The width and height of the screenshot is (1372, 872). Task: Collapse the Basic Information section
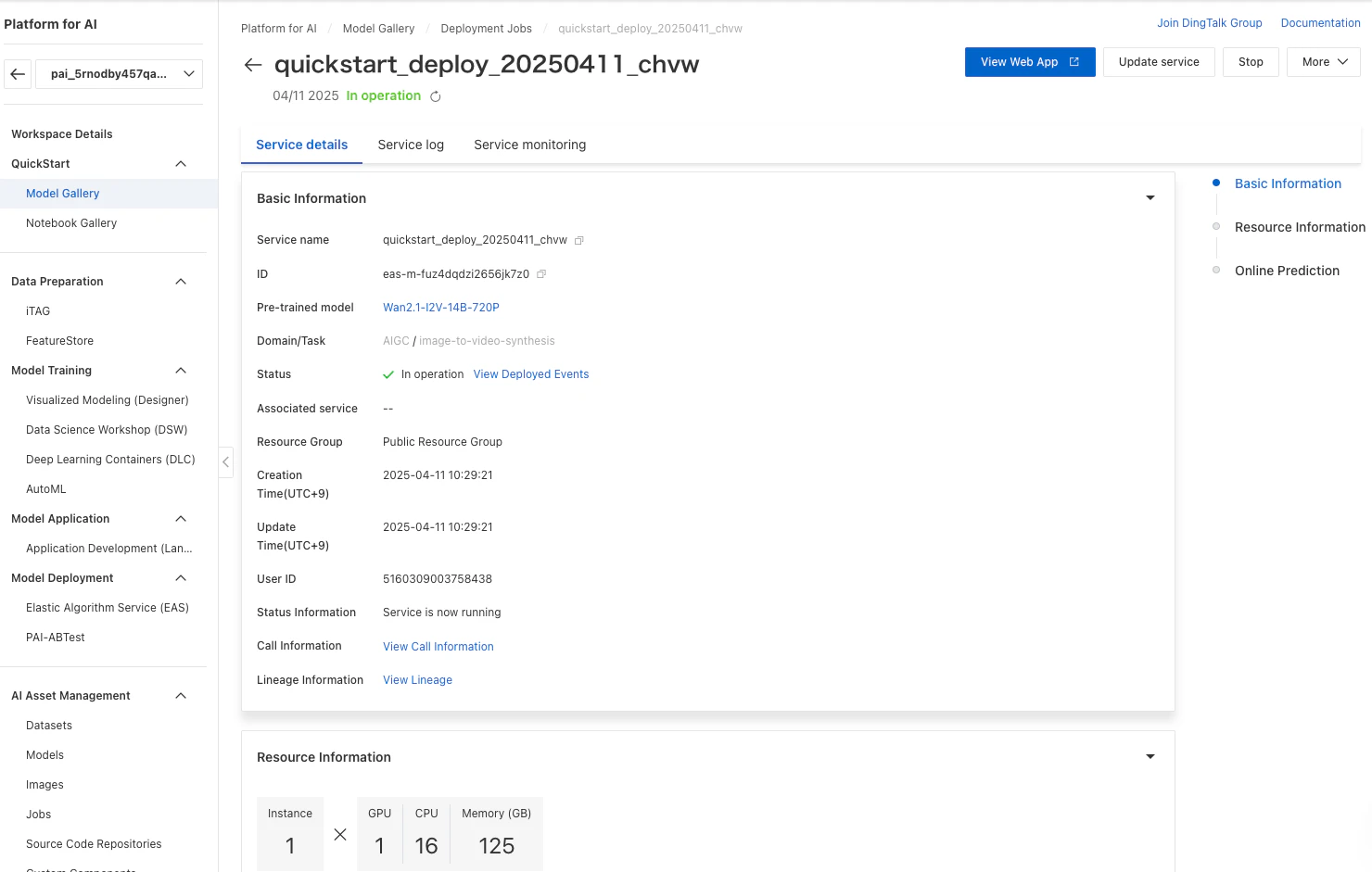click(x=1150, y=198)
